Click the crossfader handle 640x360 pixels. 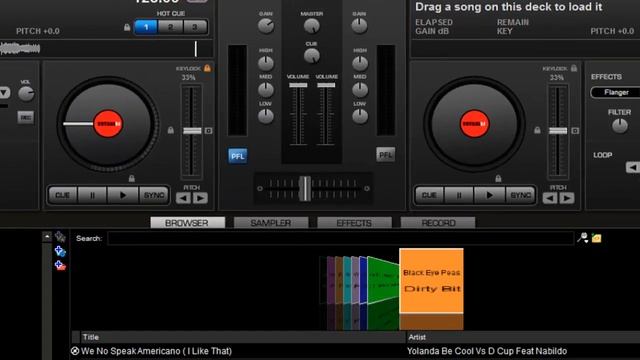(304, 189)
